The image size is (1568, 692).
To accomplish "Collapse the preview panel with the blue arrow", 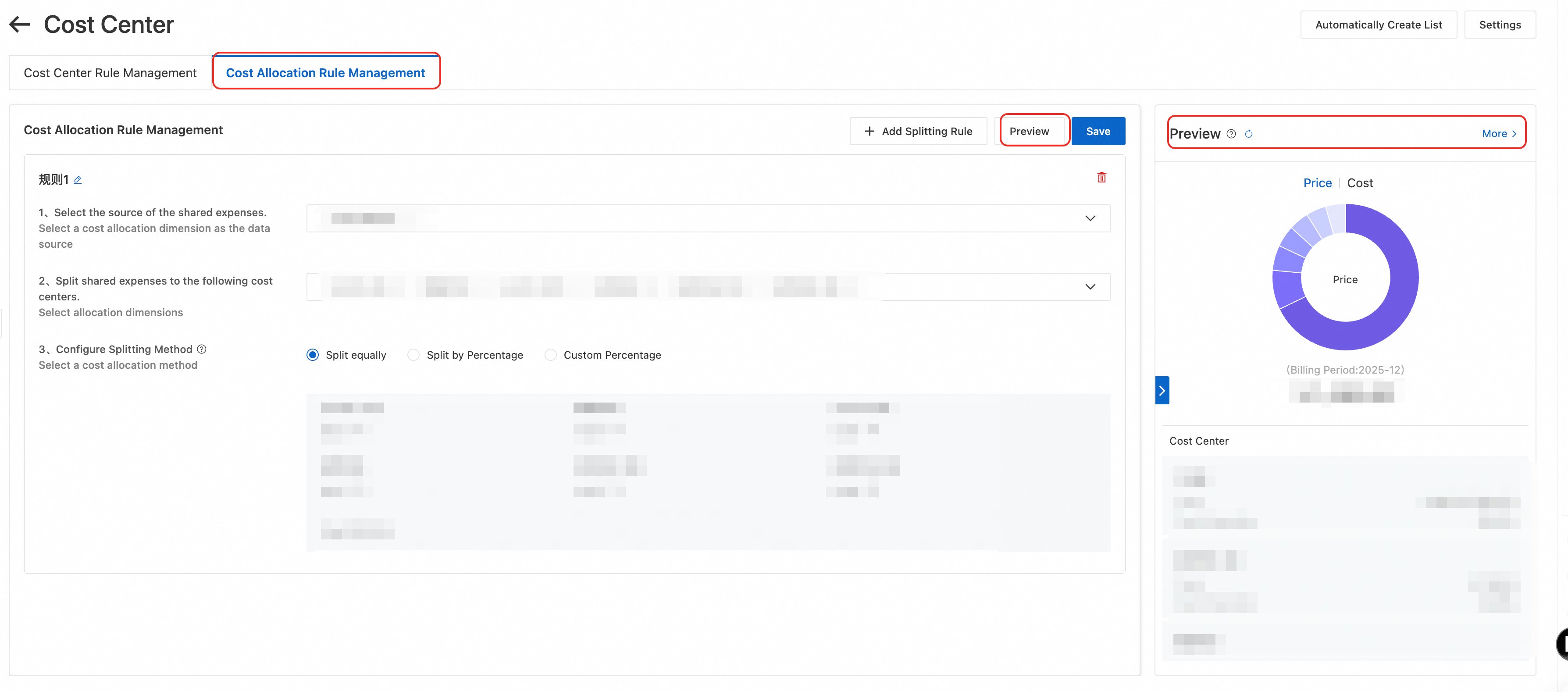I will click(x=1162, y=390).
